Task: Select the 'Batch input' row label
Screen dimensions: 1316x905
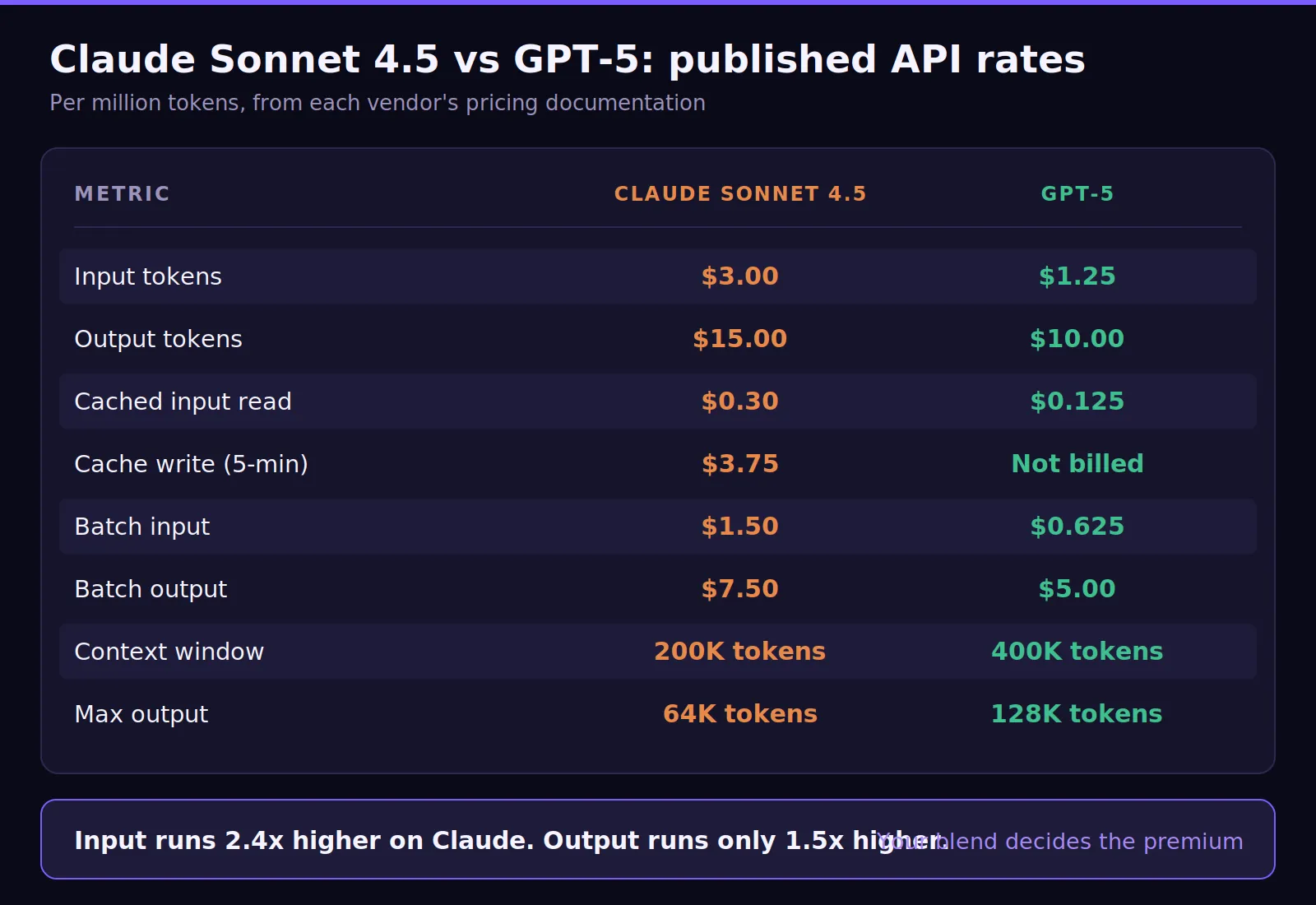Action: pos(142,527)
